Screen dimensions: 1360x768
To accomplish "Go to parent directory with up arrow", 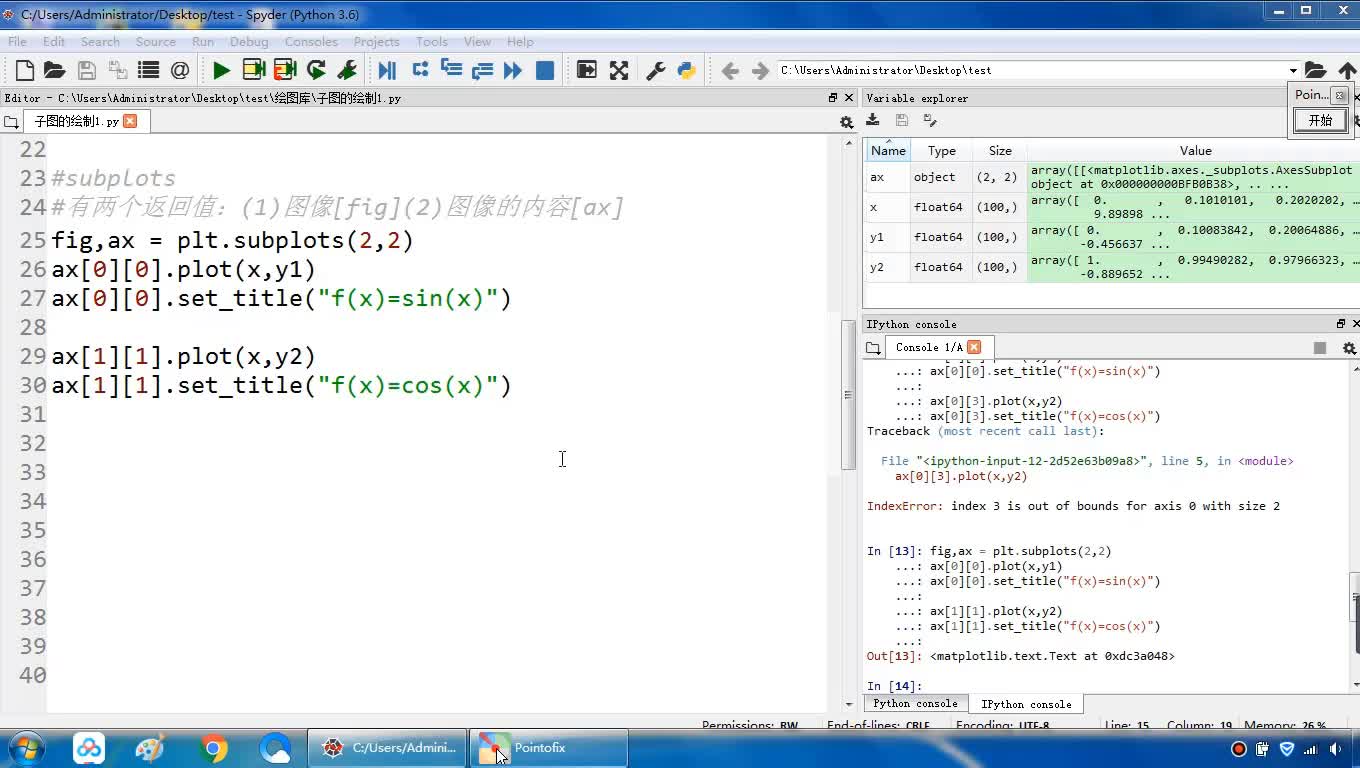I will tap(1347, 70).
